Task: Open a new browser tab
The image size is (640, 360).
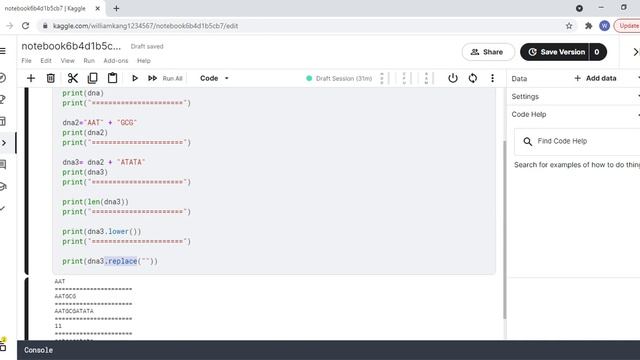Action: 116,8
